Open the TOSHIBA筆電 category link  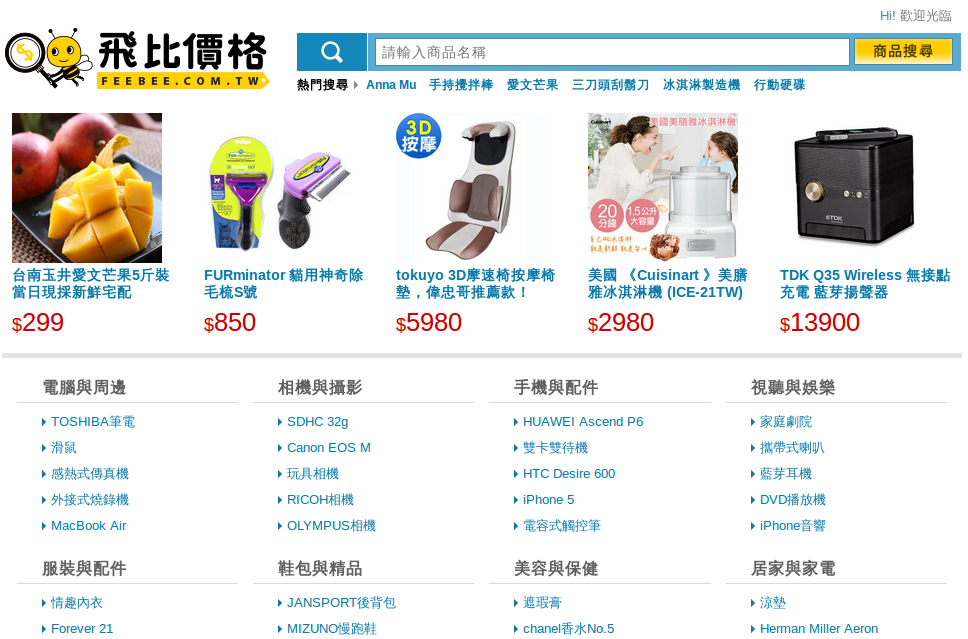point(93,422)
